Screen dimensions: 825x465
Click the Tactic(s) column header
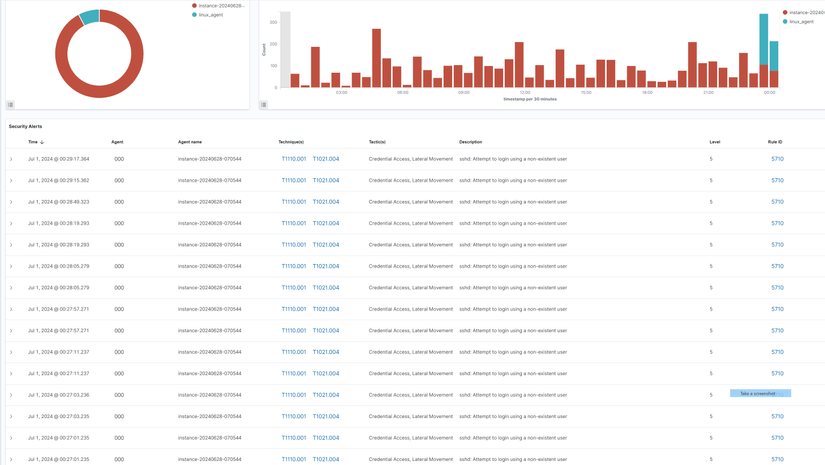pos(377,142)
